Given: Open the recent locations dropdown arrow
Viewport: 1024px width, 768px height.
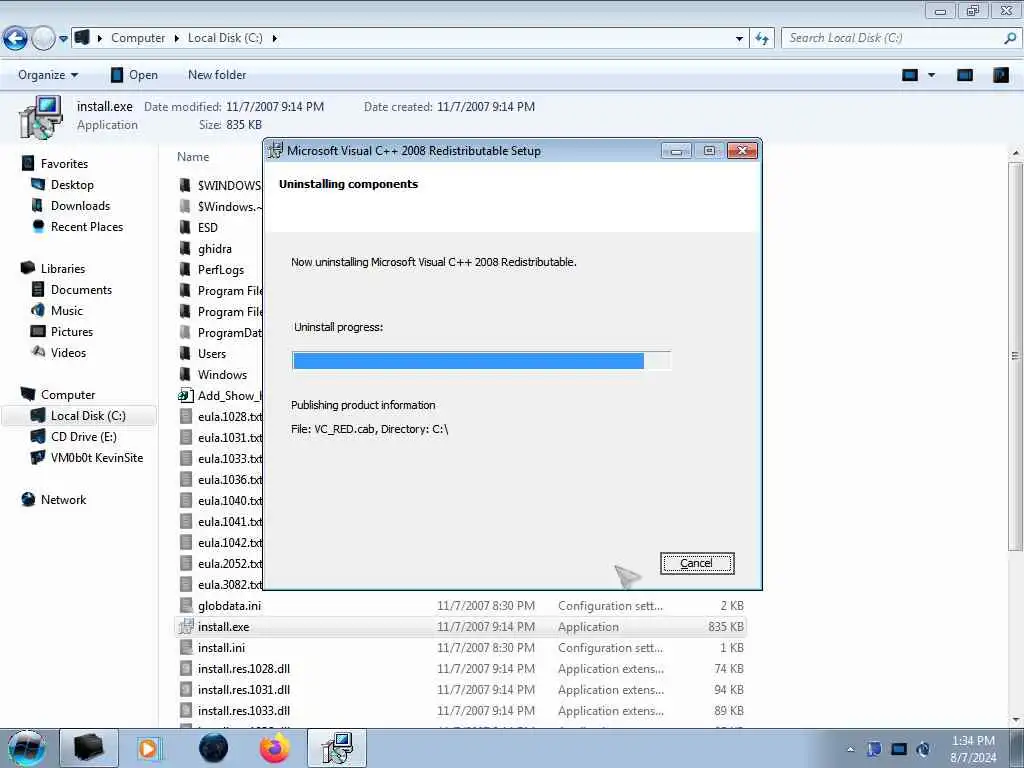Looking at the screenshot, I should pos(63,39).
